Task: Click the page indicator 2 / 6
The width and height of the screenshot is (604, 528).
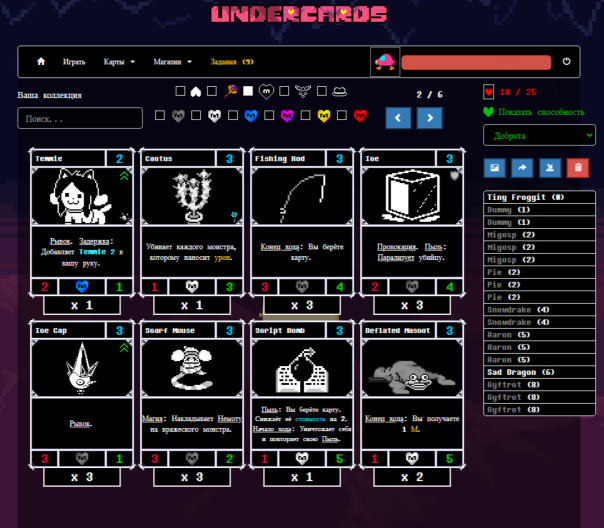Action: [x=430, y=95]
